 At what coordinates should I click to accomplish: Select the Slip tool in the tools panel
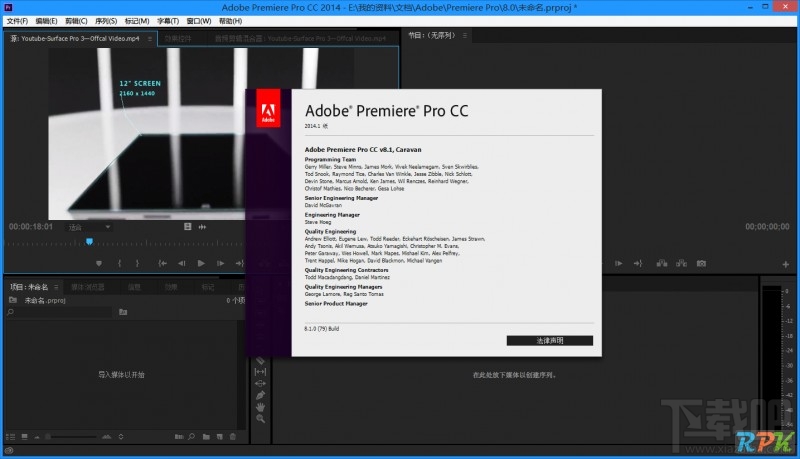260,372
